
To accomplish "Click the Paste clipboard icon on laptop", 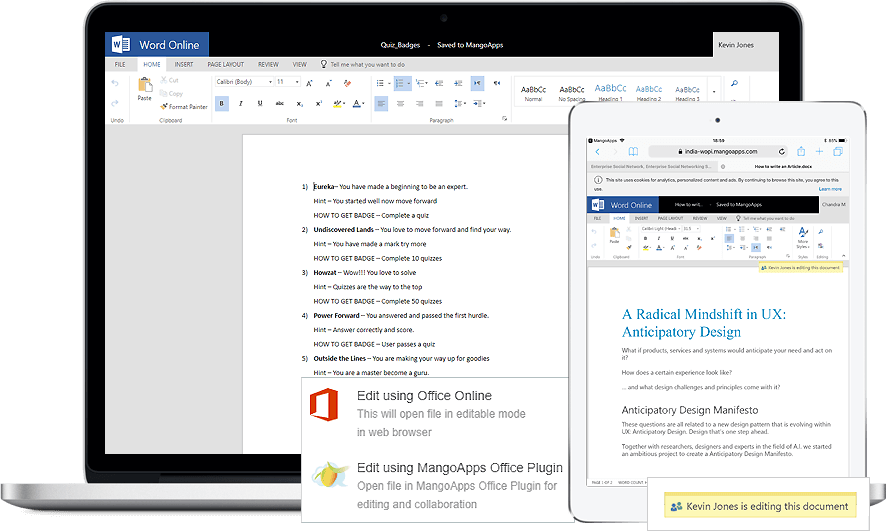I will click(145, 85).
